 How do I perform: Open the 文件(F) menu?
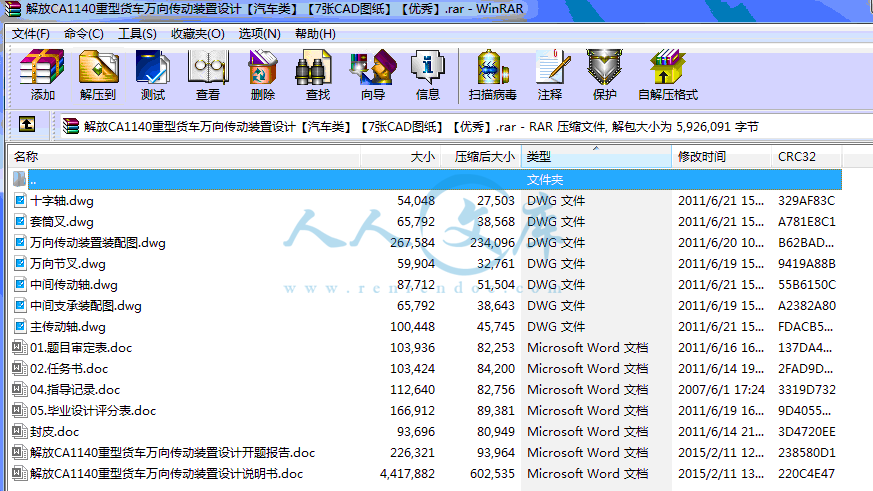click(x=31, y=34)
